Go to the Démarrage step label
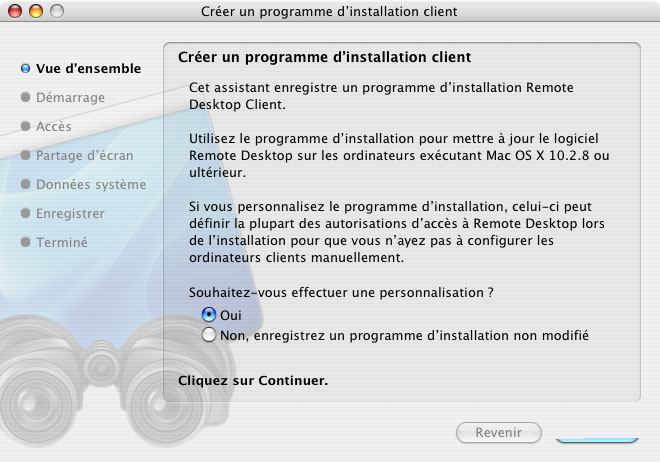The height and width of the screenshot is (462, 660). pyautogui.click(x=70, y=97)
